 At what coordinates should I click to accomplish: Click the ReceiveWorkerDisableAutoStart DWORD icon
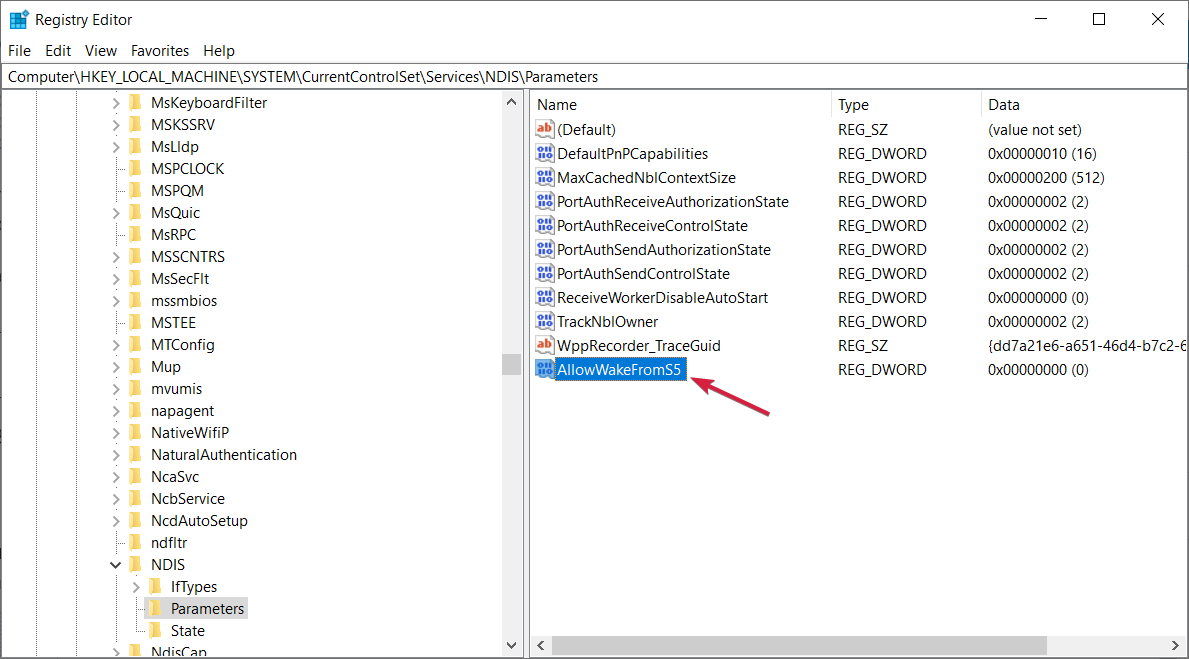[544, 297]
